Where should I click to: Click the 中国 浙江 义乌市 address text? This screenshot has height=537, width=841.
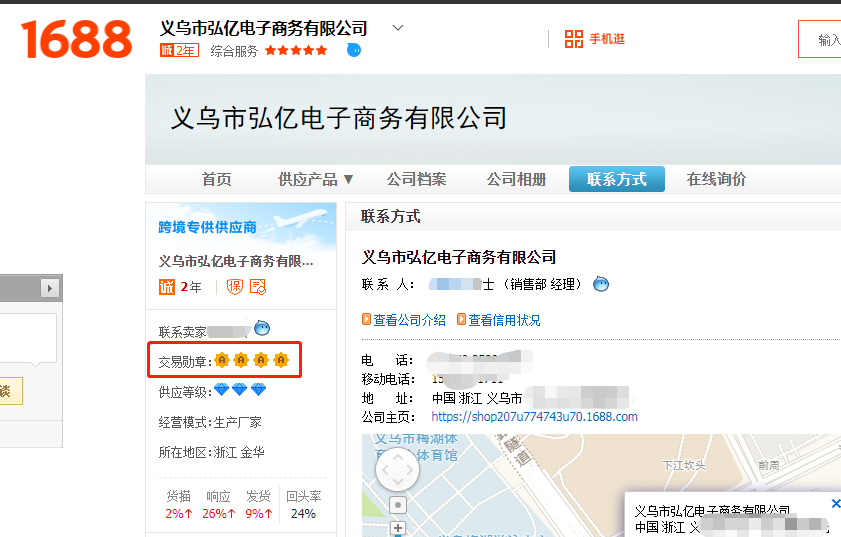[477, 398]
